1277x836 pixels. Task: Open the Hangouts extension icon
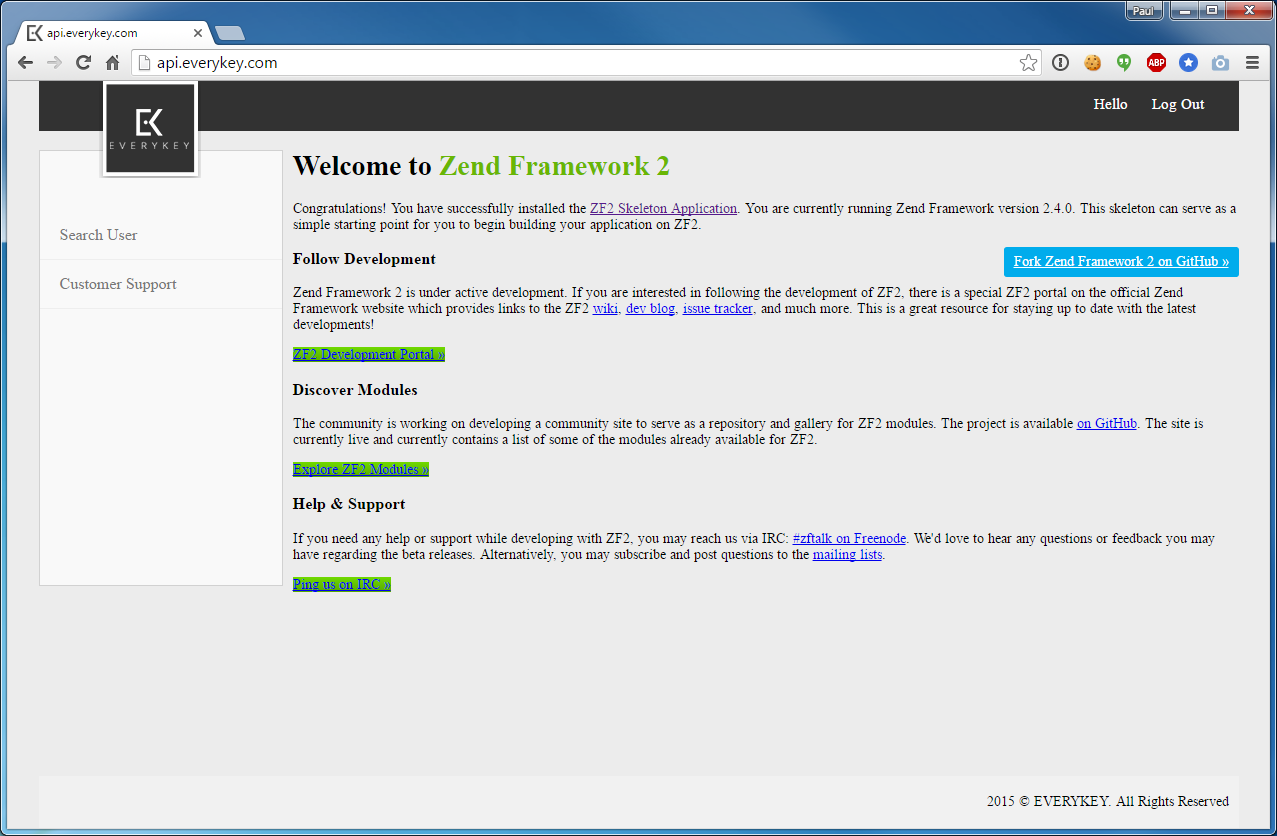tap(1124, 63)
